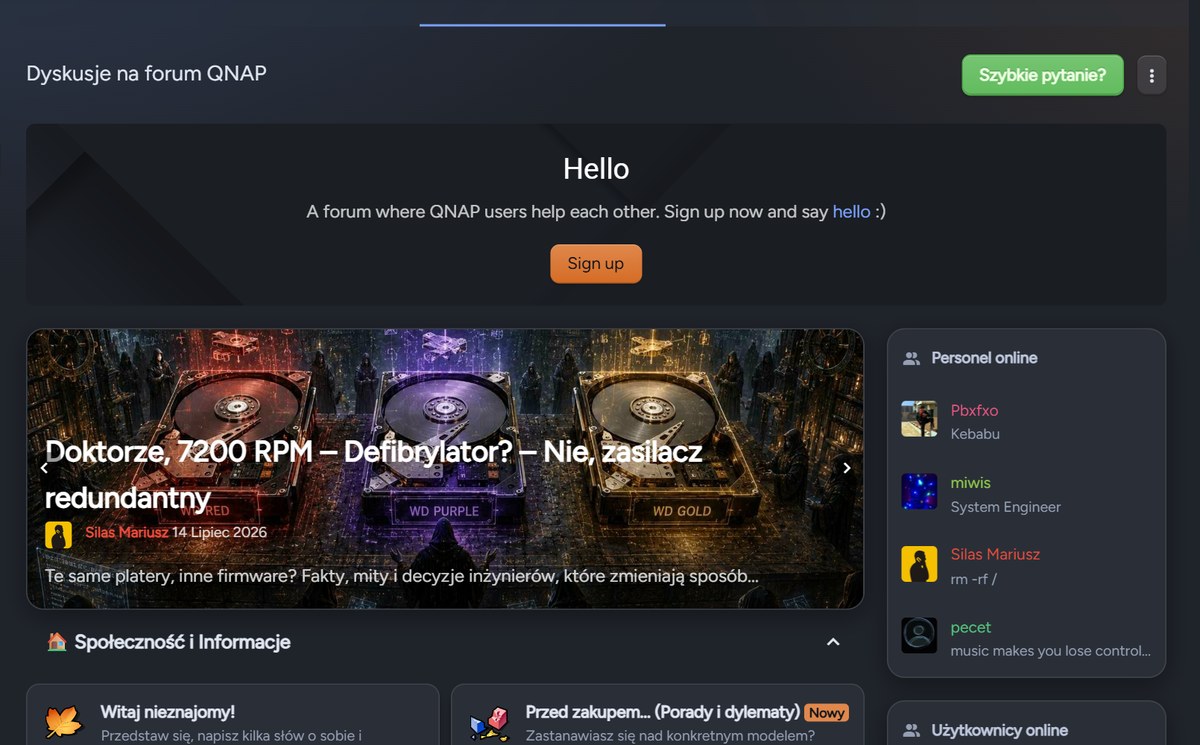
Task: Click the house icon beside Społeczność
Action: coord(57,642)
